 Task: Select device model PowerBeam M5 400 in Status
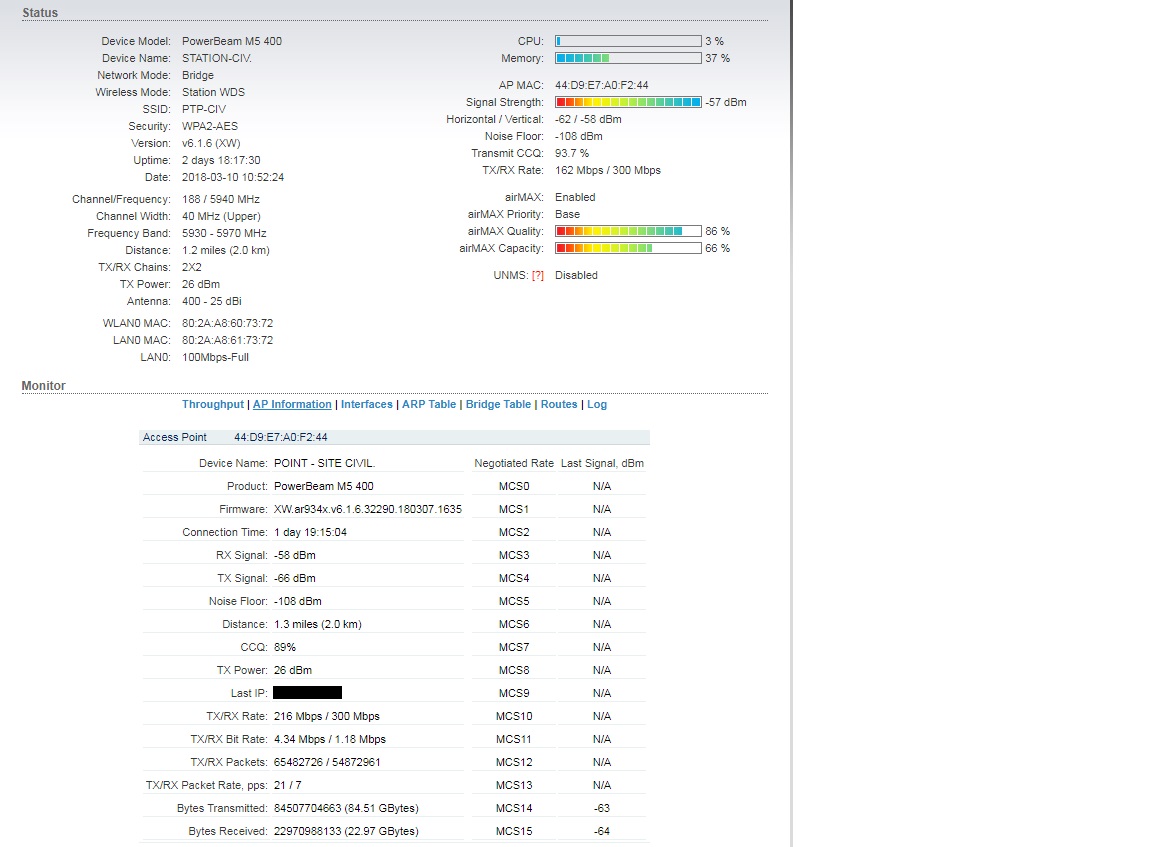coord(232,41)
